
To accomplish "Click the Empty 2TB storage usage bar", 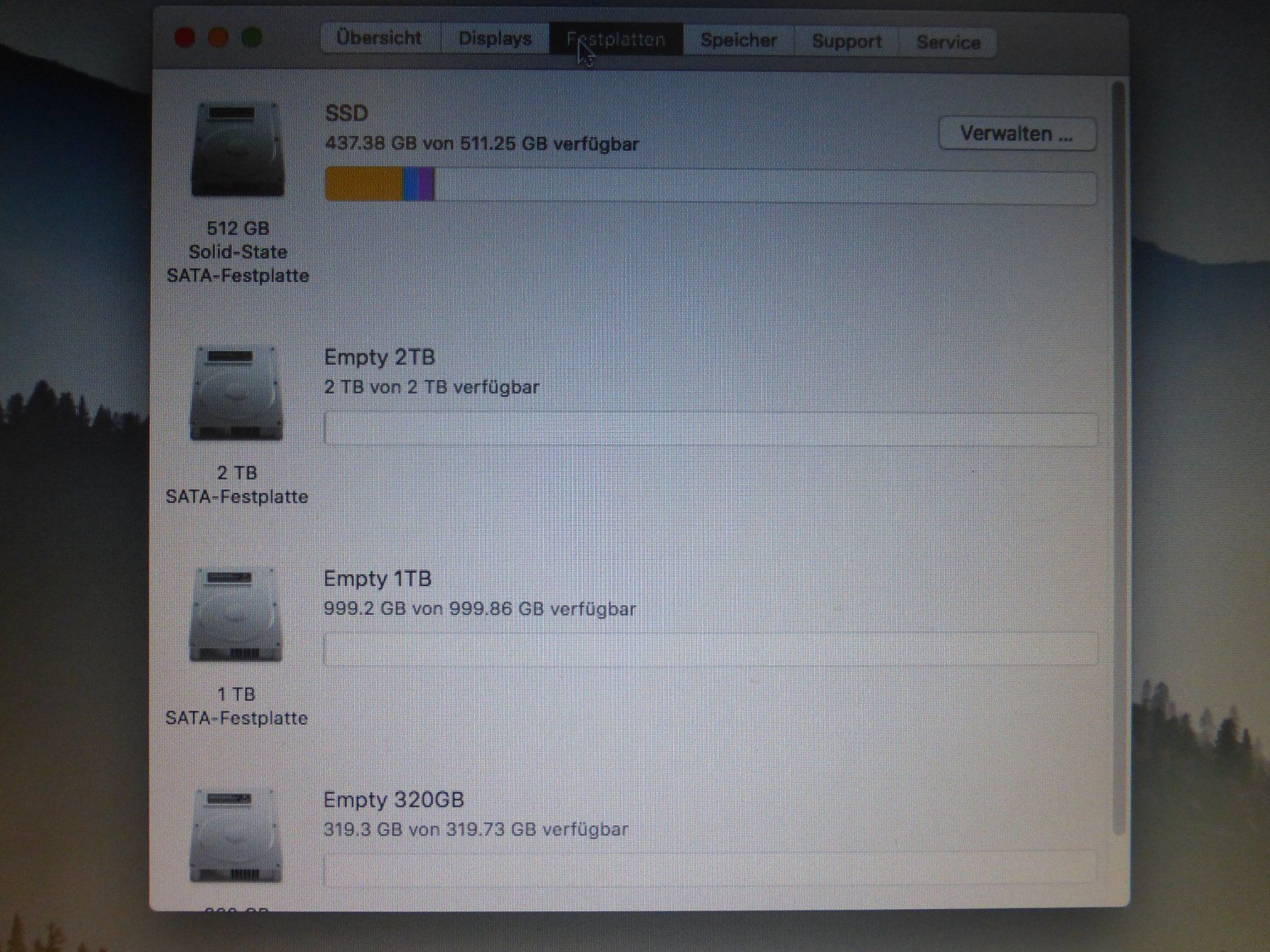I will [x=710, y=429].
